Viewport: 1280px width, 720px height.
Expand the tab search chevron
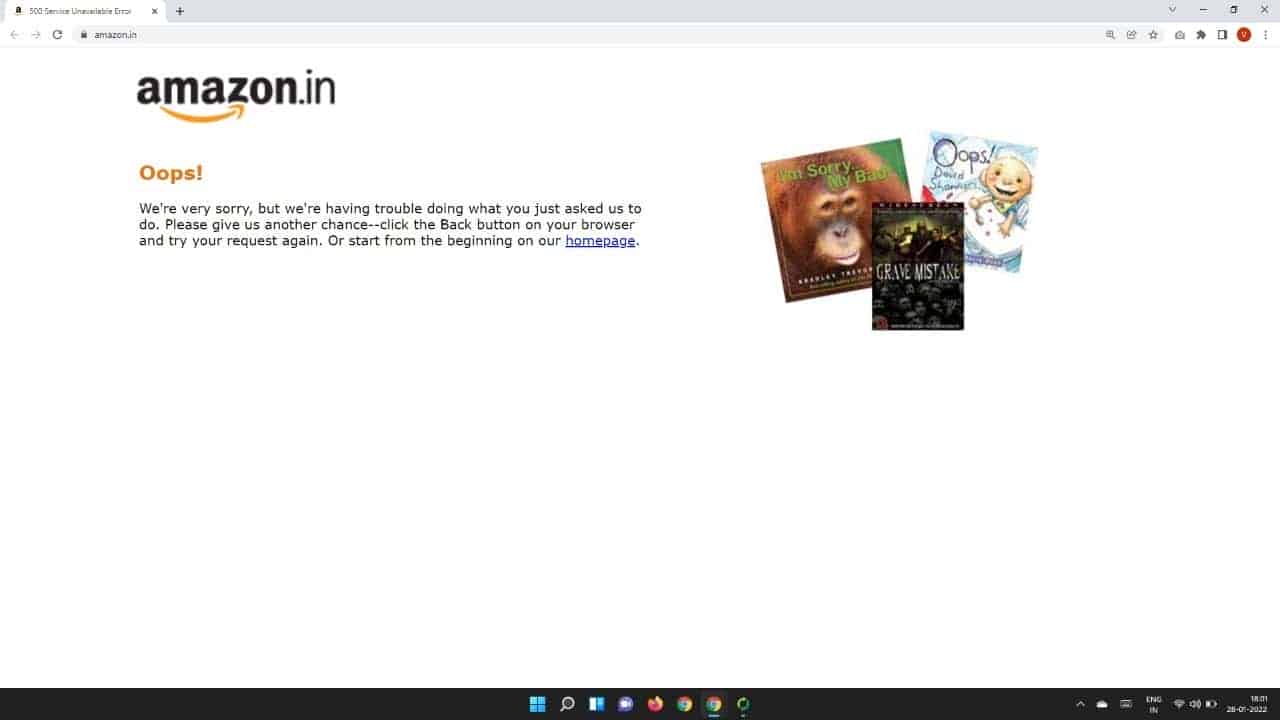1172,9
